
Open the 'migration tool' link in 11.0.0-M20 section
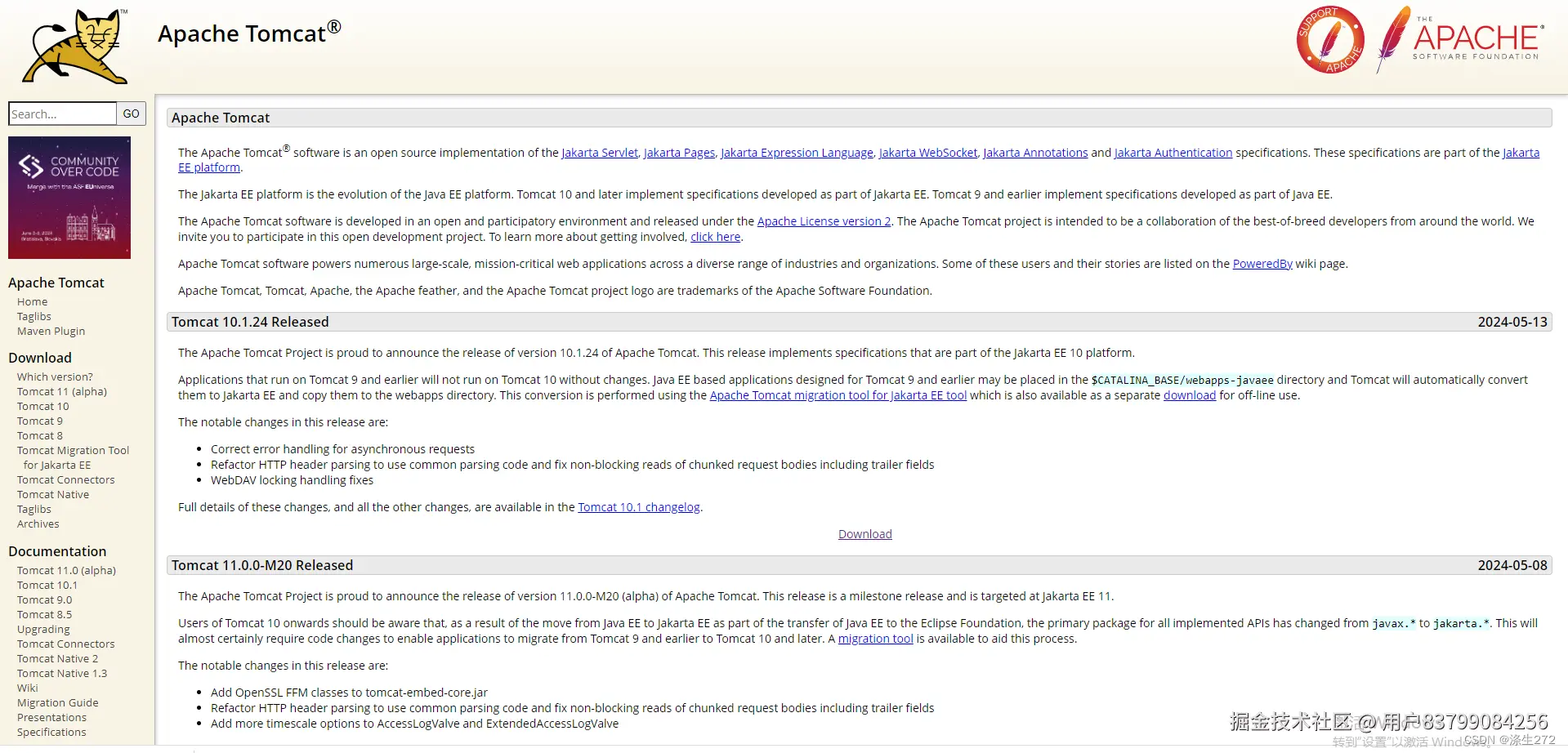[x=875, y=639]
